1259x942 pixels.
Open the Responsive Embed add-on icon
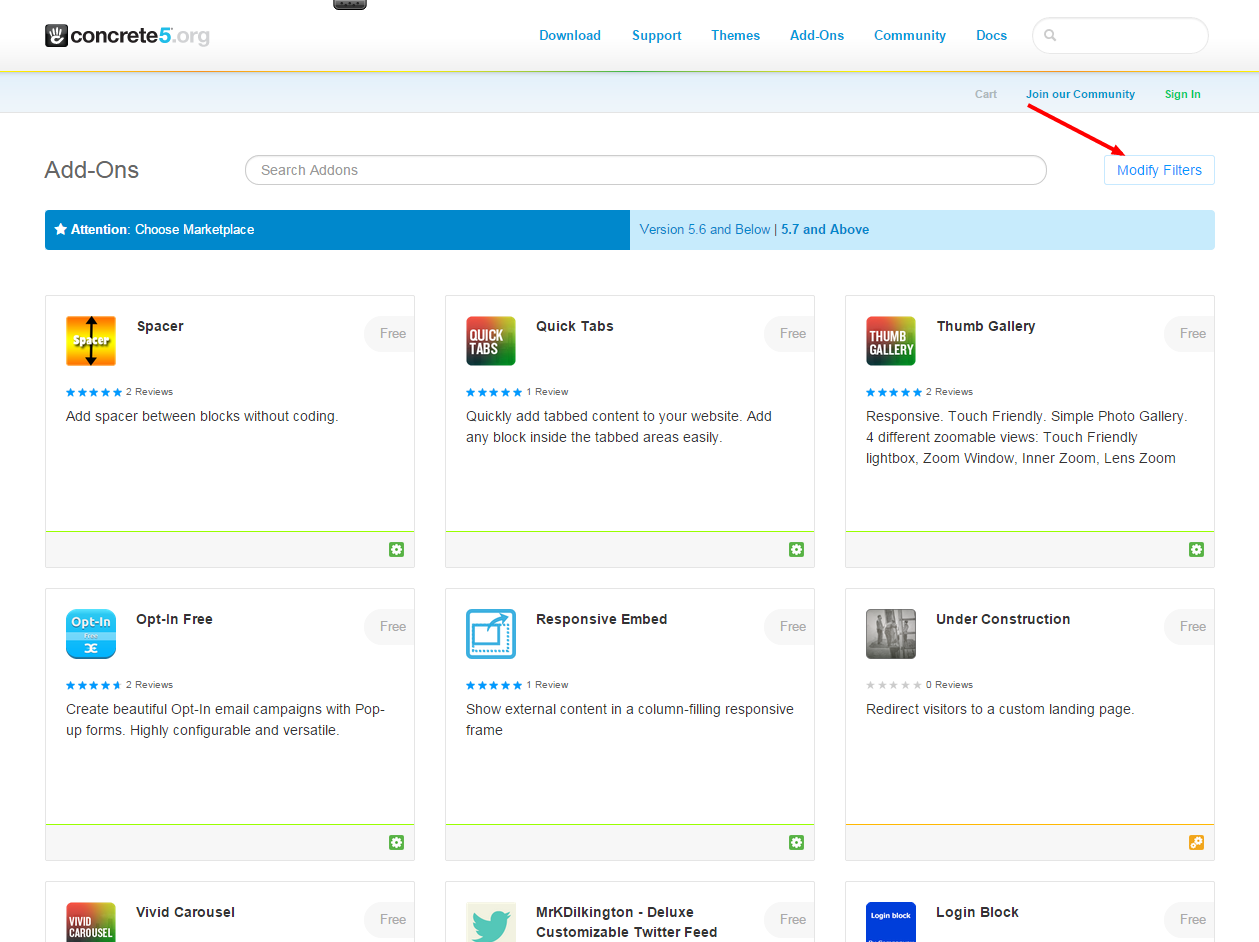click(x=491, y=634)
